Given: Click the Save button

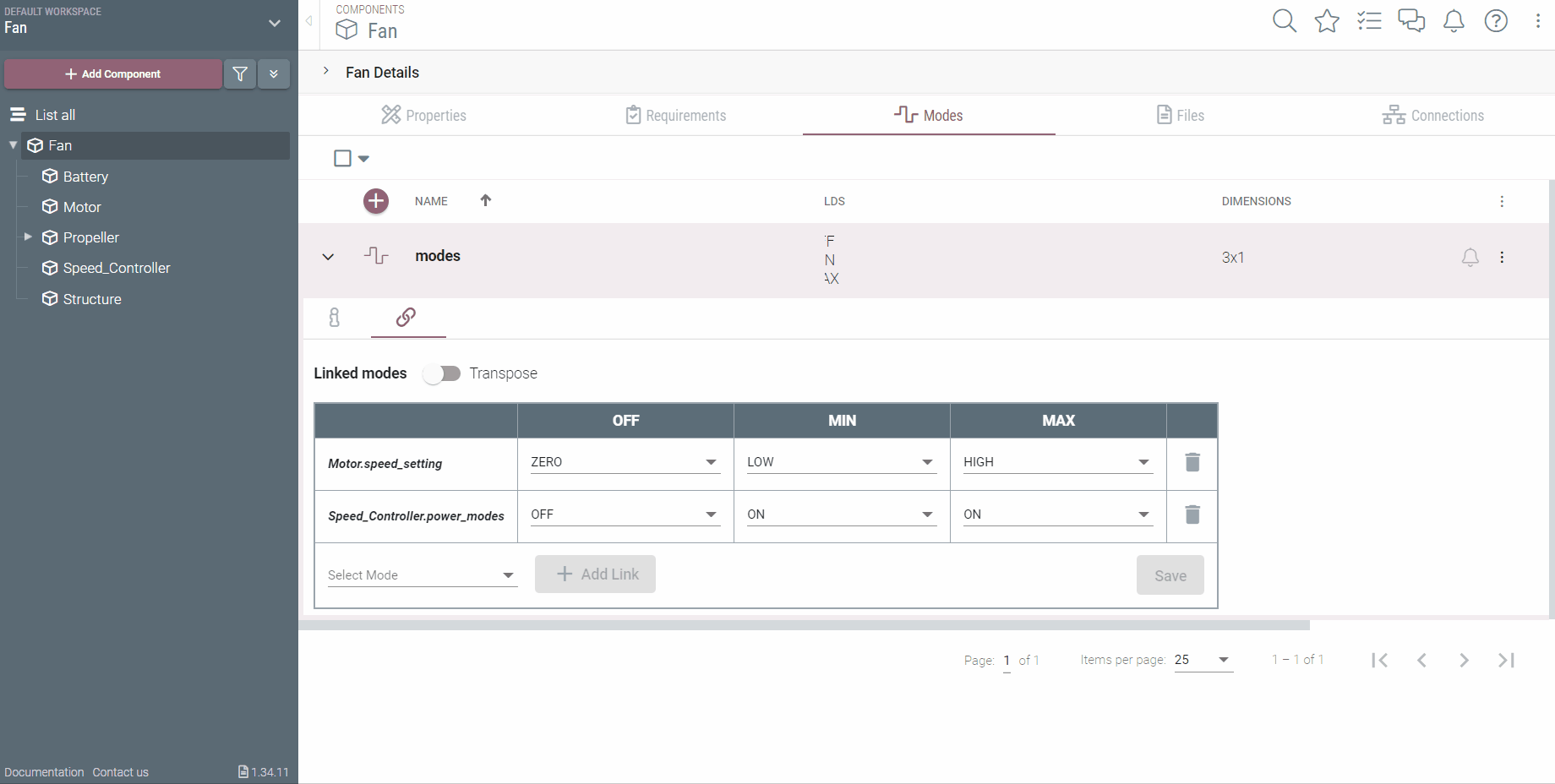Looking at the screenshot, I should pyautogui.click(x=1170, y=575).
